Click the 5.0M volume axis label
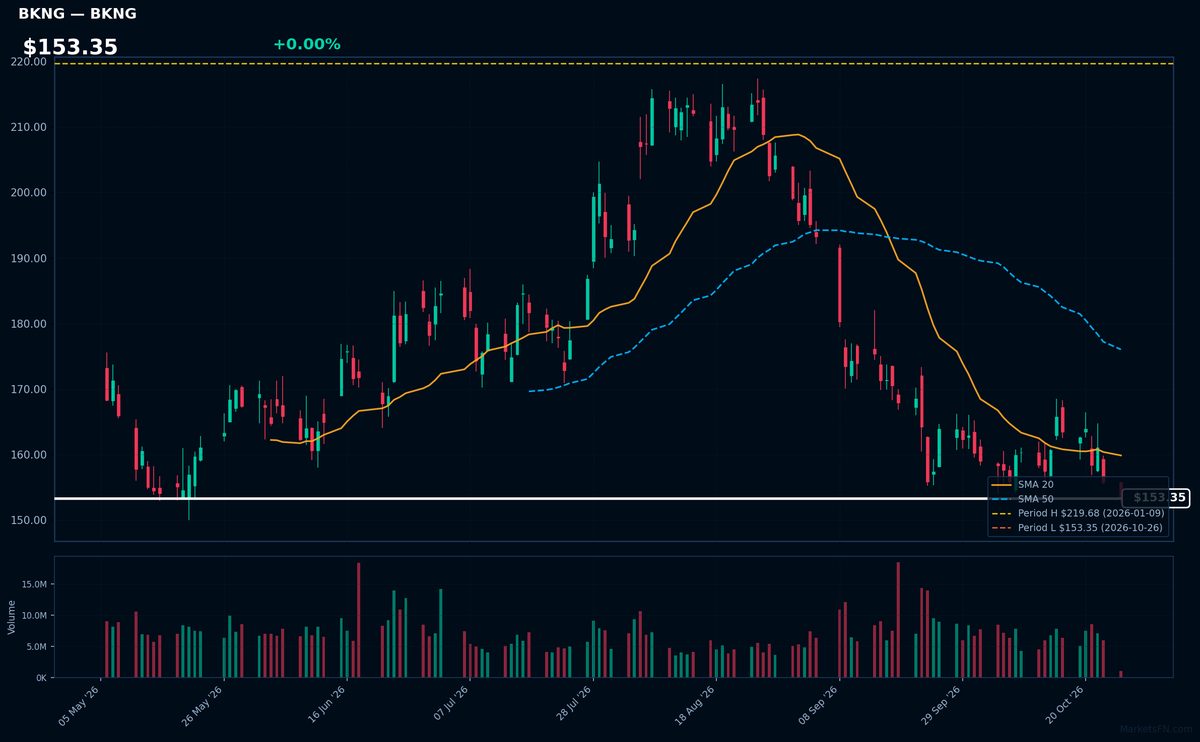 coord(35,646)
